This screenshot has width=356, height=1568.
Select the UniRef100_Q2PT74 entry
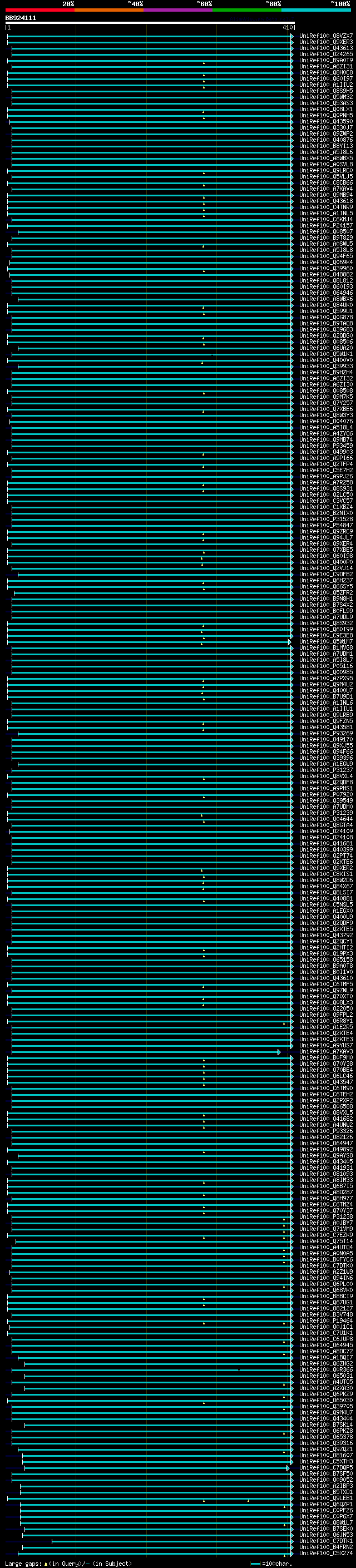coord(326,855)
